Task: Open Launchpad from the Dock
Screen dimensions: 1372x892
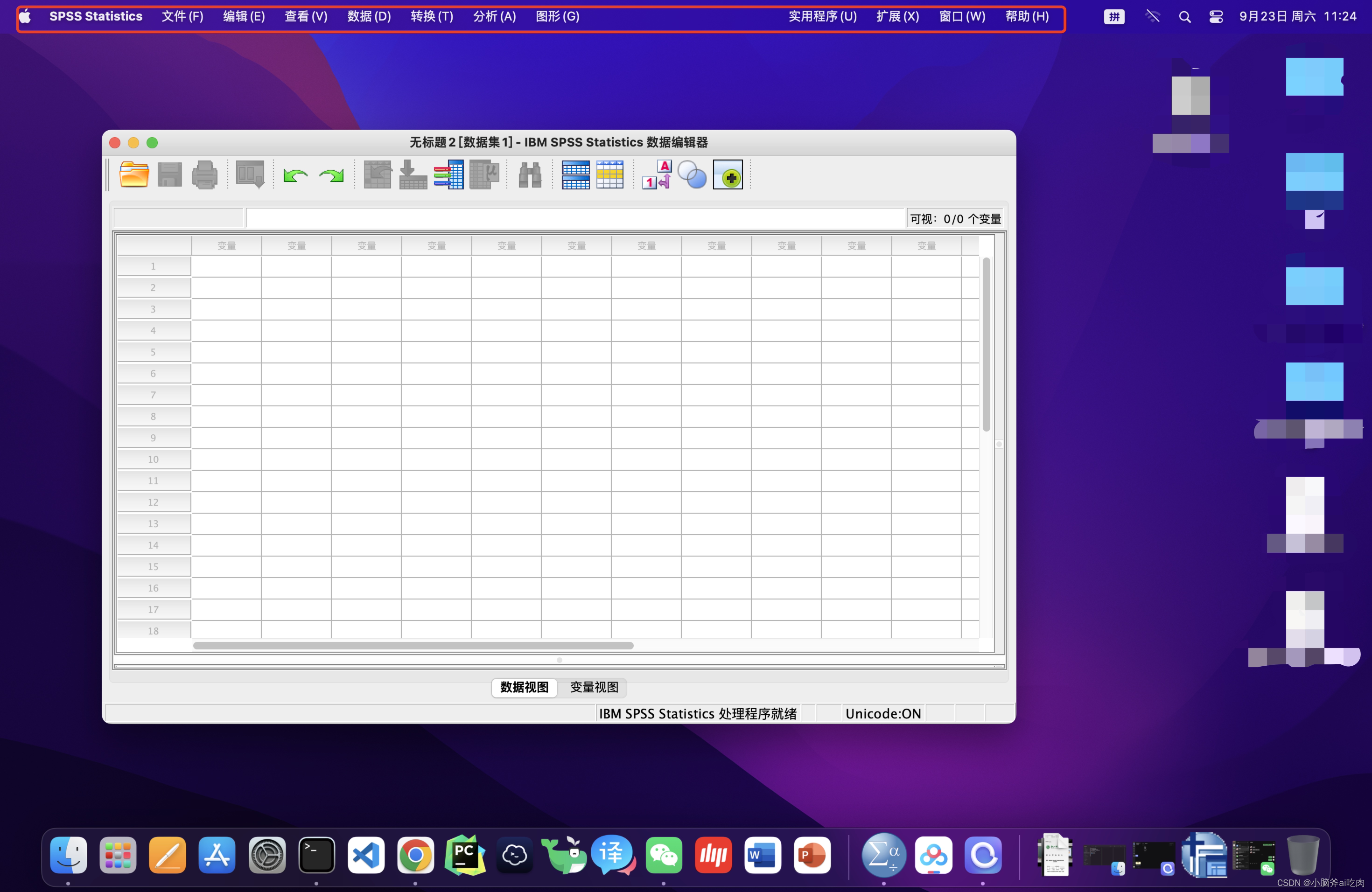Action: tap(118, 855)
